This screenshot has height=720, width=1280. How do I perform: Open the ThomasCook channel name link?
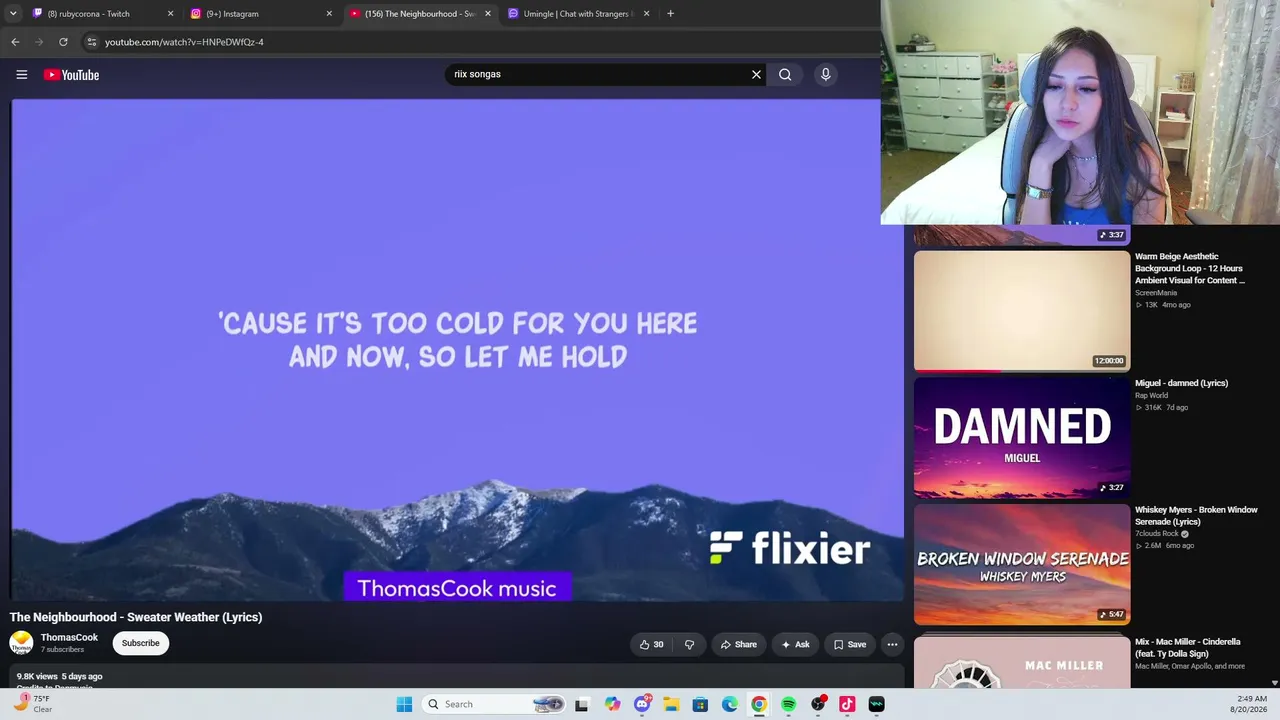[69, 638]
